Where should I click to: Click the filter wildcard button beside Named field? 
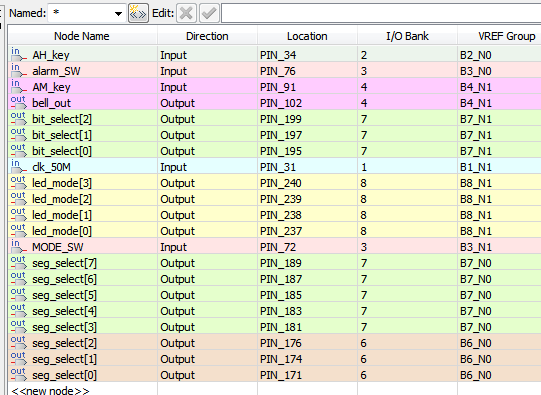click(x=138, y=13)
